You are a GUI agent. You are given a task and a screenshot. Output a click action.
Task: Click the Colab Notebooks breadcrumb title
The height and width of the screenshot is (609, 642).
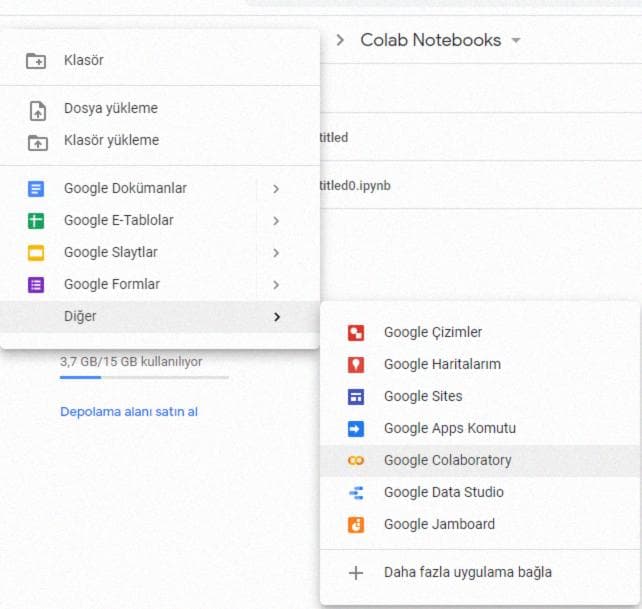tap(431, 40)
